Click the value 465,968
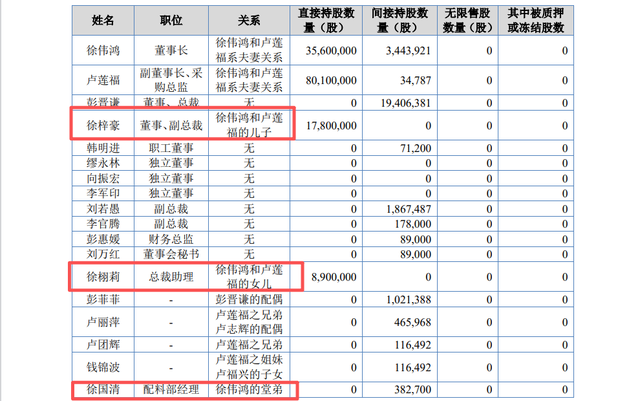This screenshot has height=401, width=640. point(413,323)
